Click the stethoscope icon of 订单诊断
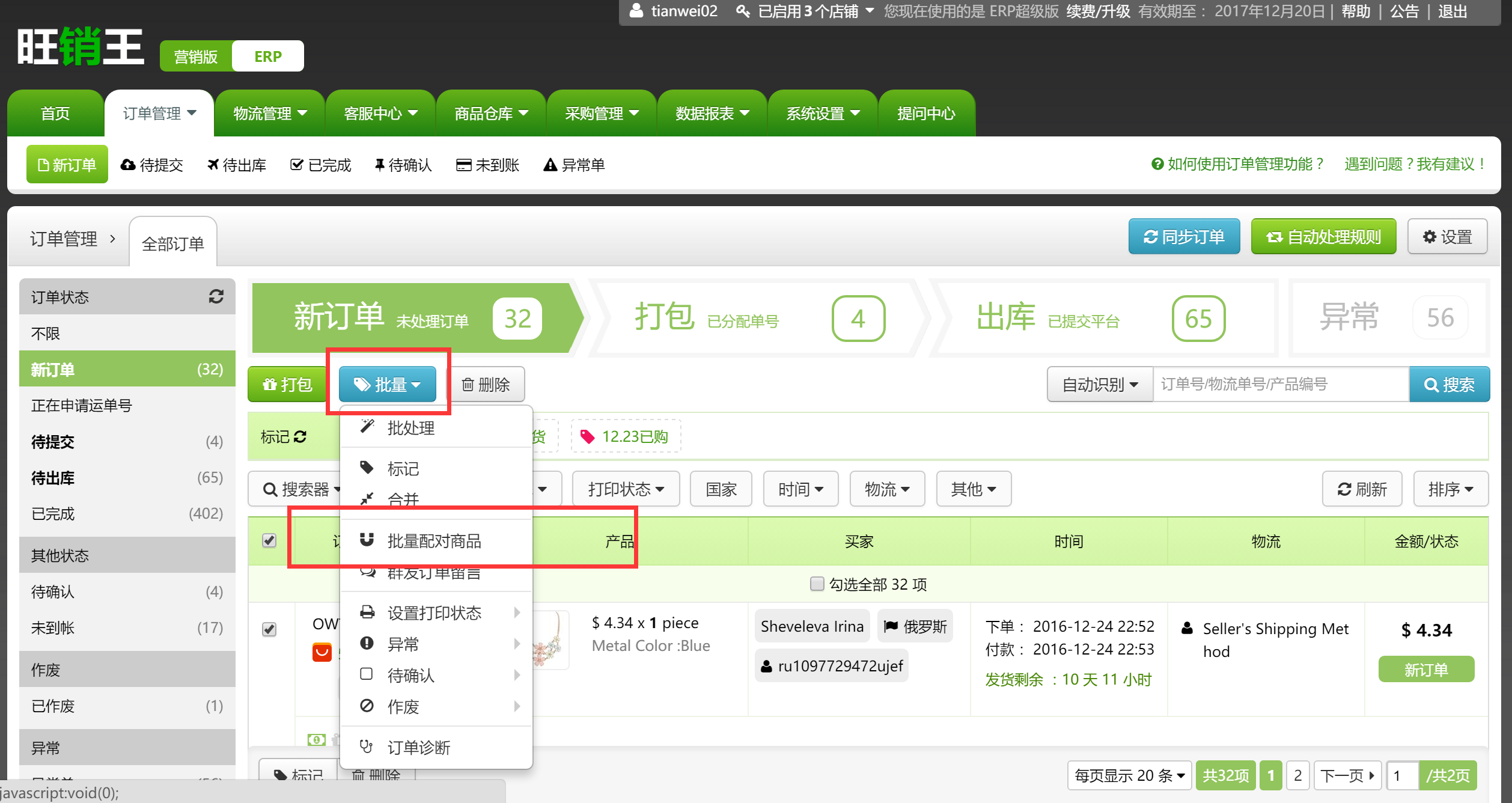The width and height of the screenshot is (1512, 803). point(367,747)
